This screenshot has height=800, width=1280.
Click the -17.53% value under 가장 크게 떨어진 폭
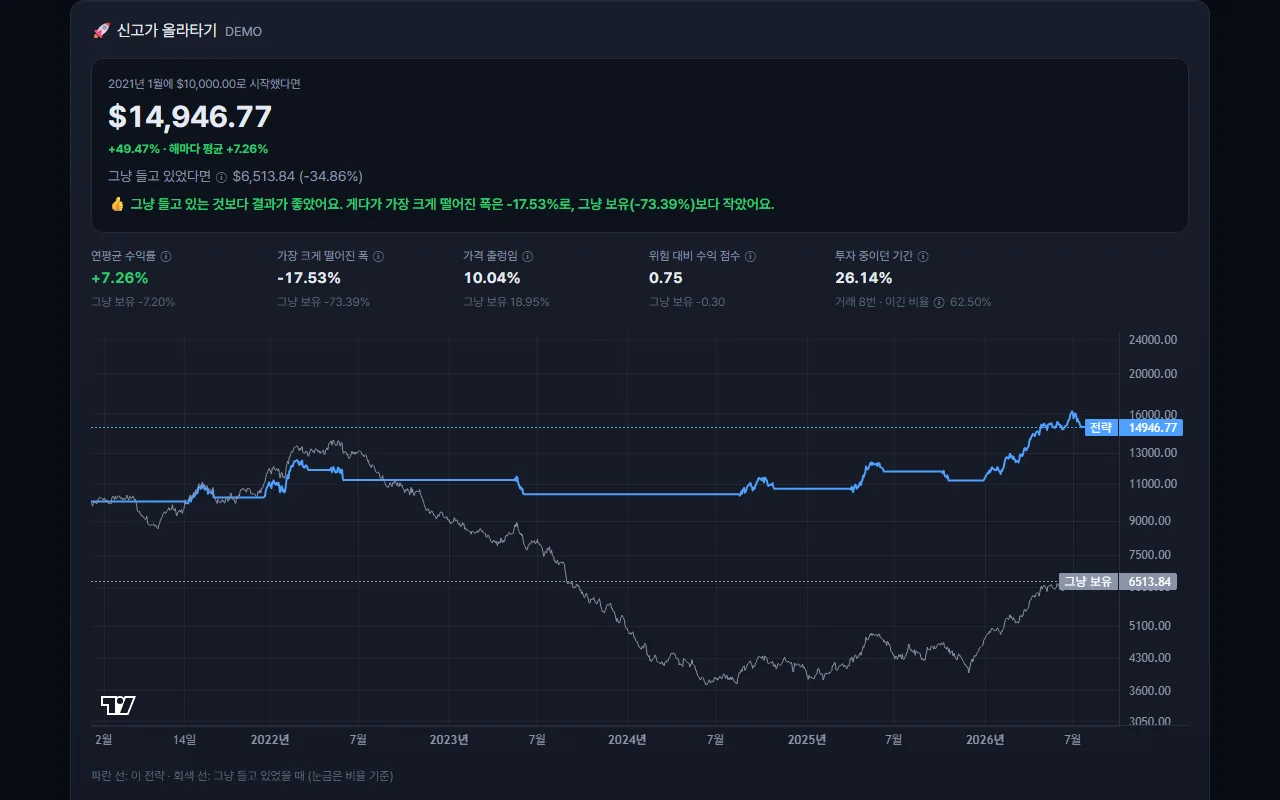pyautogui.click(x=309, y=278)
